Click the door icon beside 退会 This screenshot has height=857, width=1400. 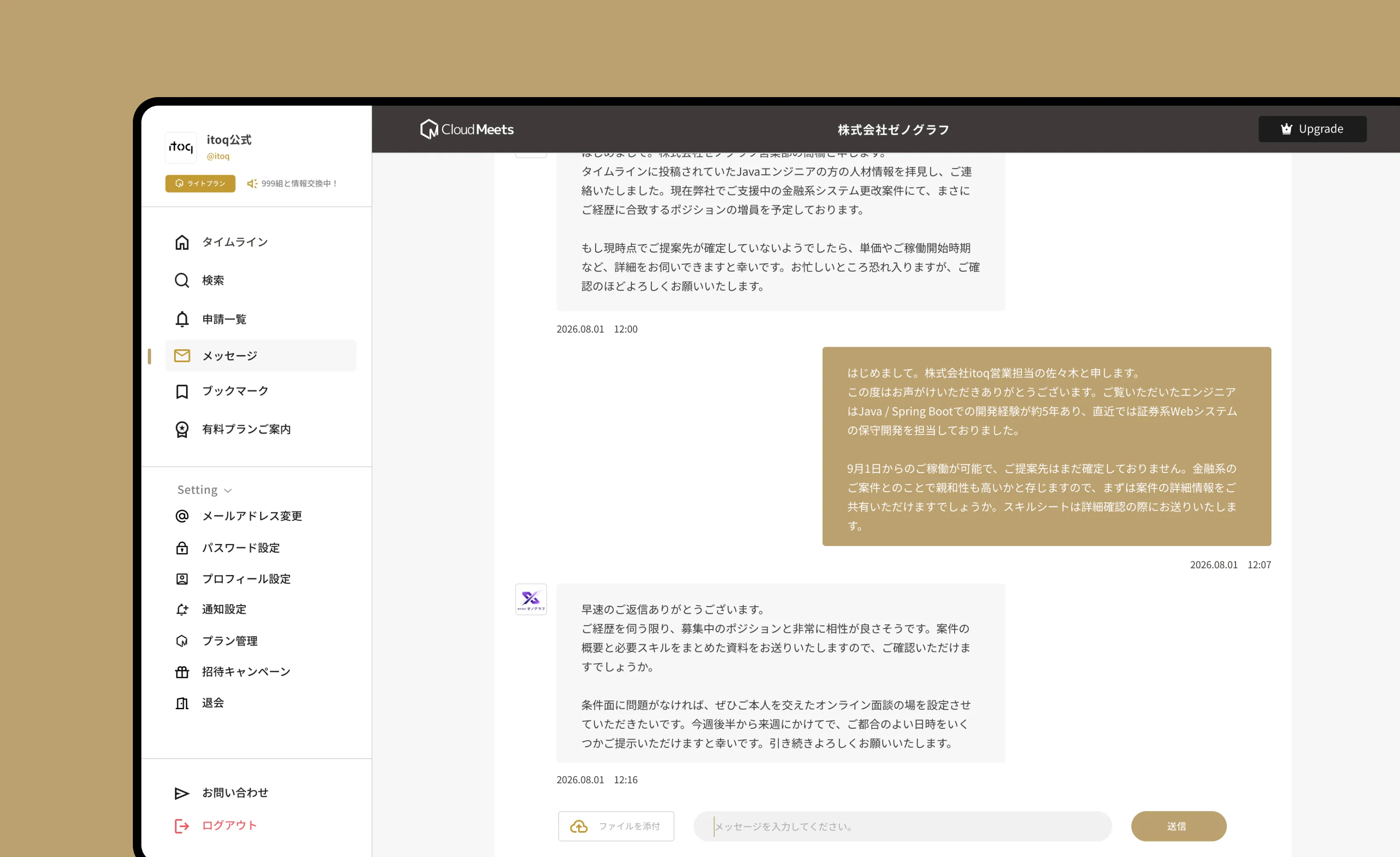pyautogui.click(x=182, y=704)
